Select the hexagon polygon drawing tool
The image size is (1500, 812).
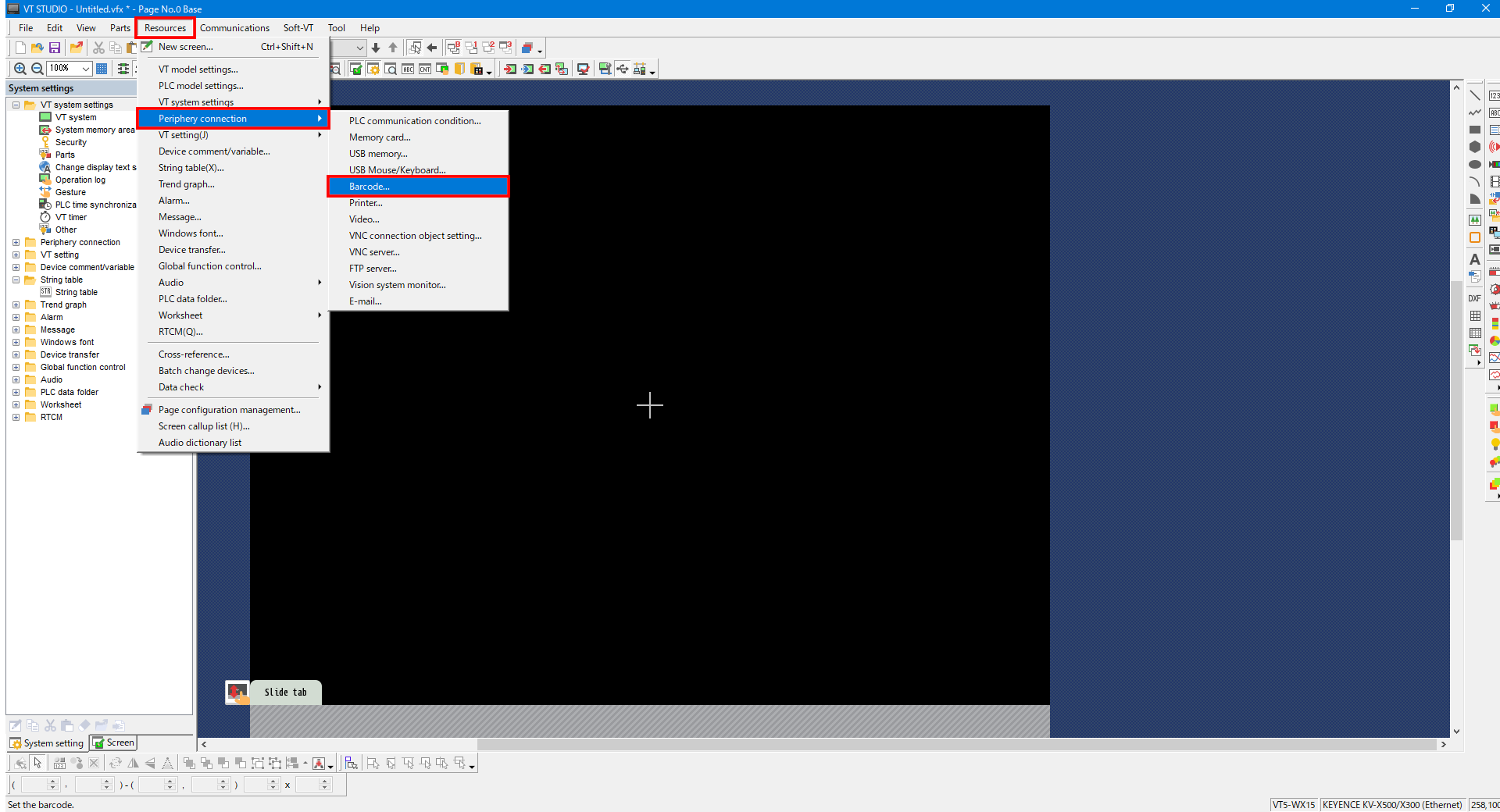pos(1474,147)
